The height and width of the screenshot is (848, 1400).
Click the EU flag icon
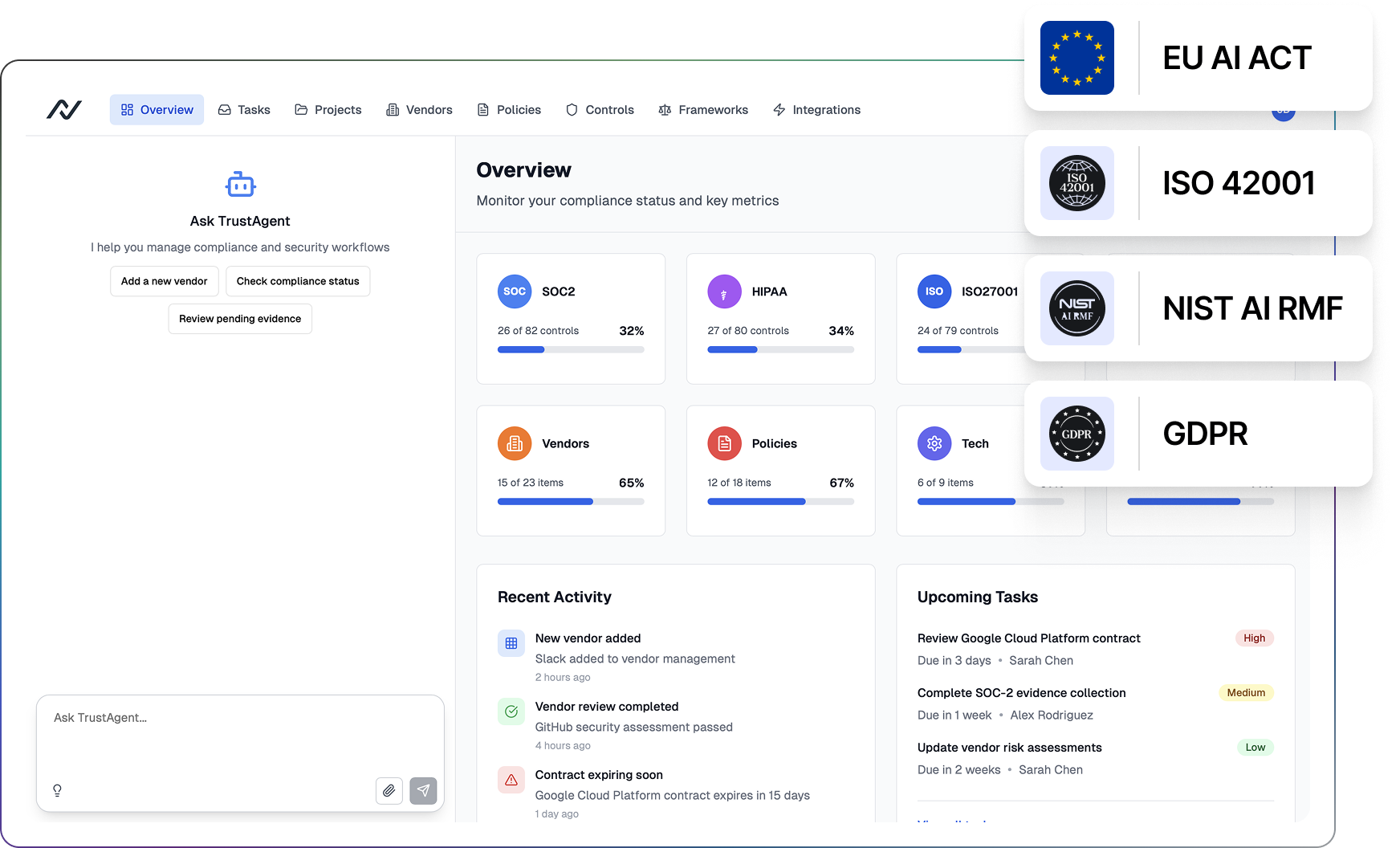pyautogui.click(x=1077, y=58)
